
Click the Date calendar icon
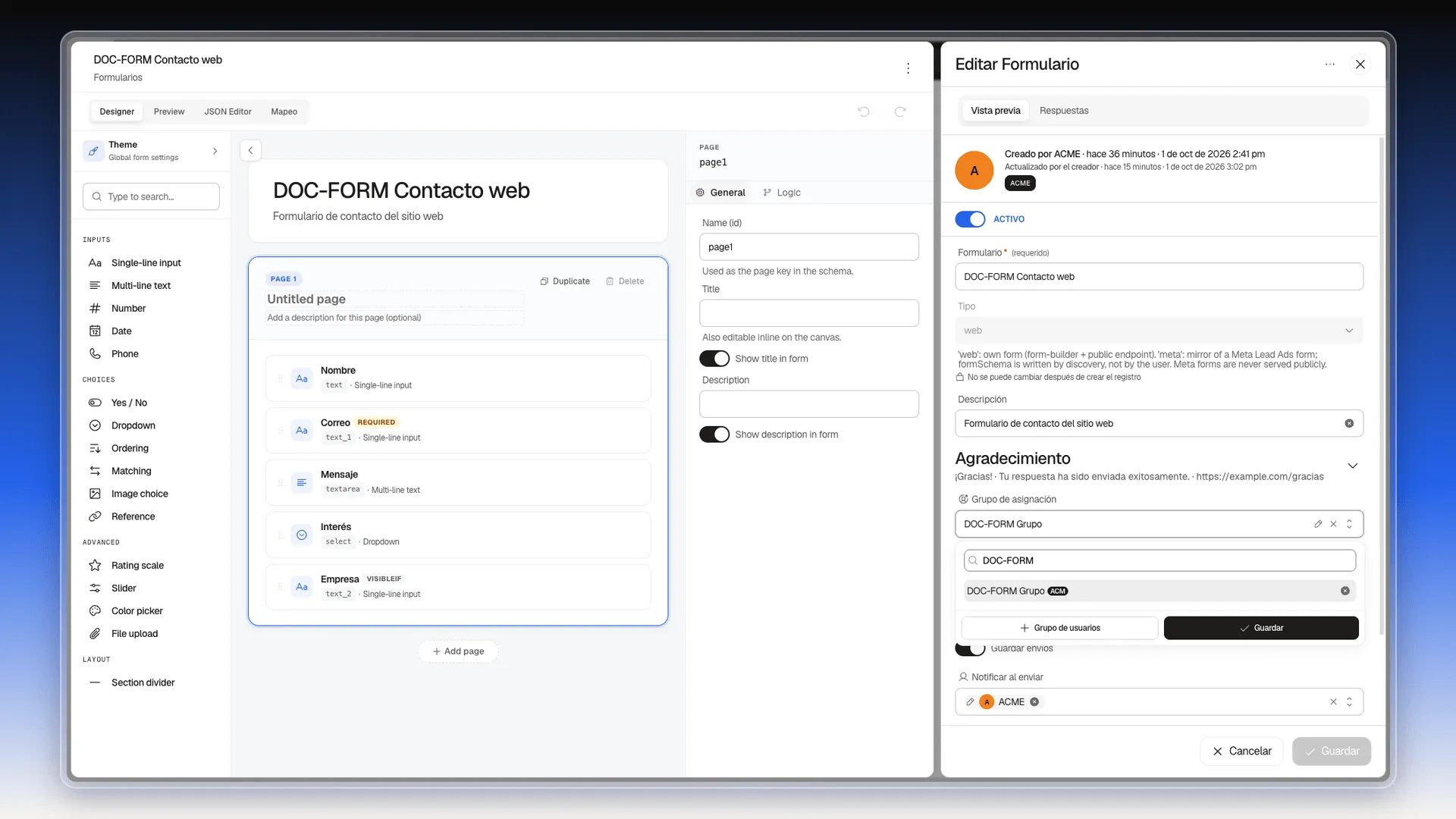coord(95,331)
